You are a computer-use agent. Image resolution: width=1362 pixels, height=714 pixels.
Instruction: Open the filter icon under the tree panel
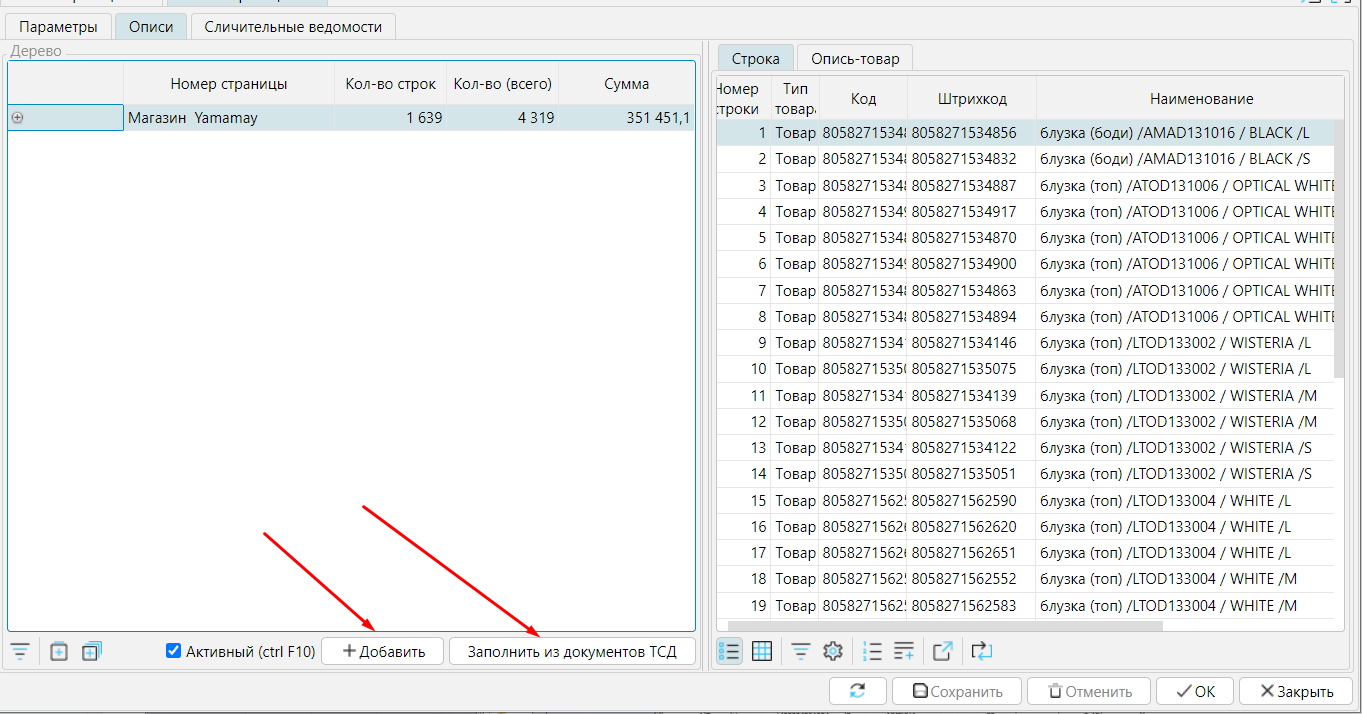click(x=19, y=652)
